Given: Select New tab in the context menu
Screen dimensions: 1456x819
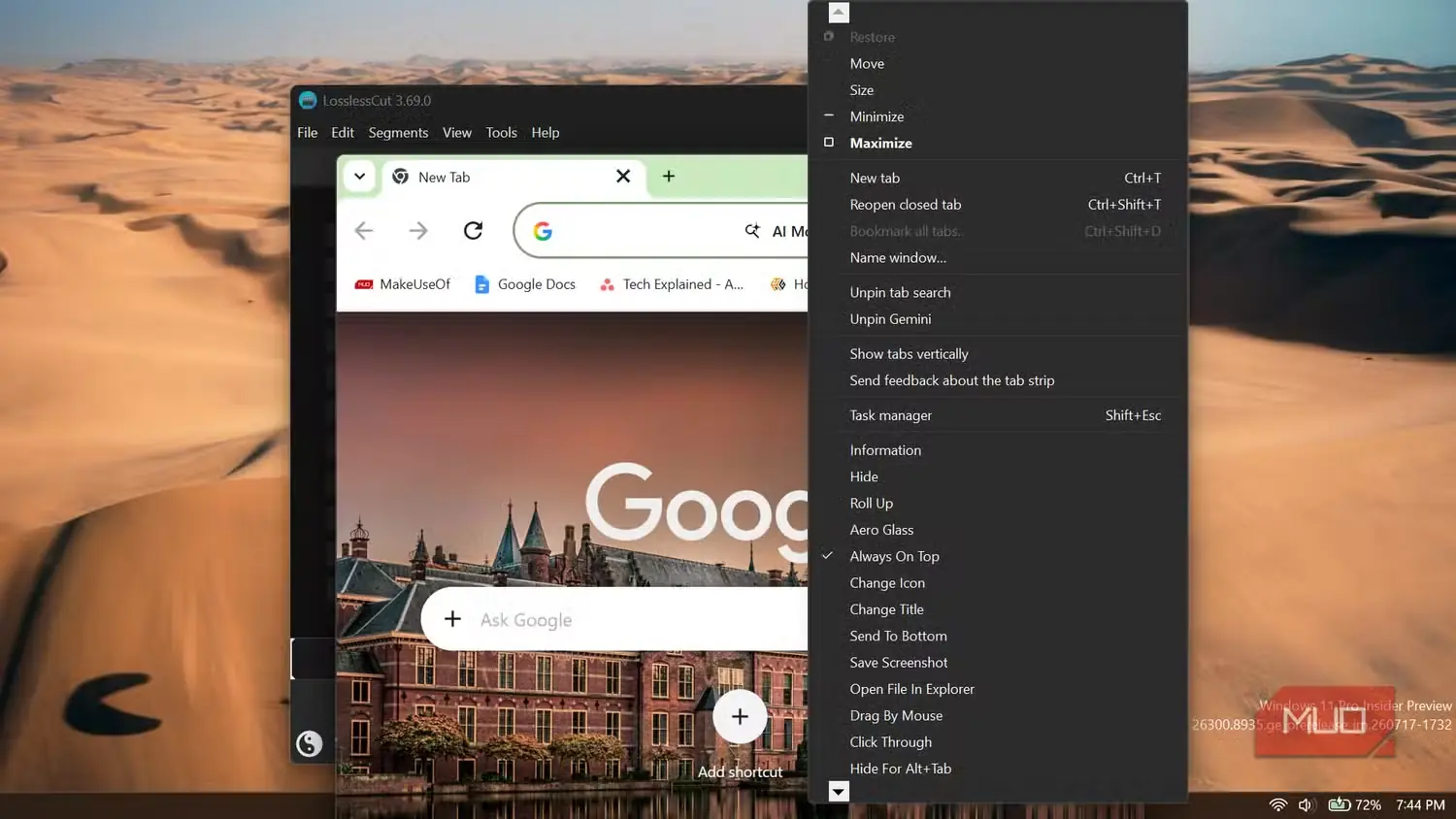Looking at the screenshot, I should (x=998, y=179).
